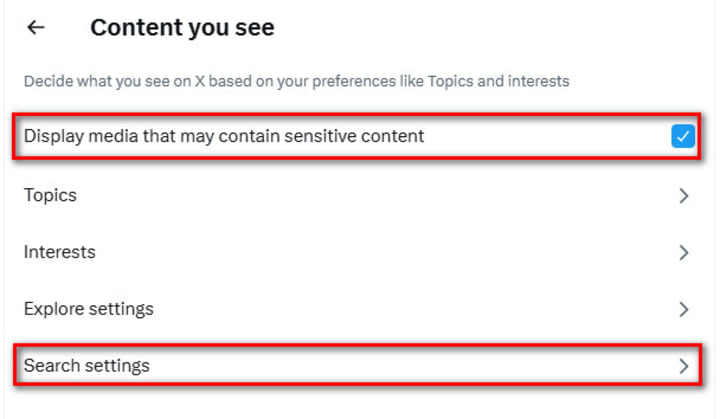The image size is (720, 419).
Task: Toggle the blue checkbox for sensitive media
Action: click(683, 137)
